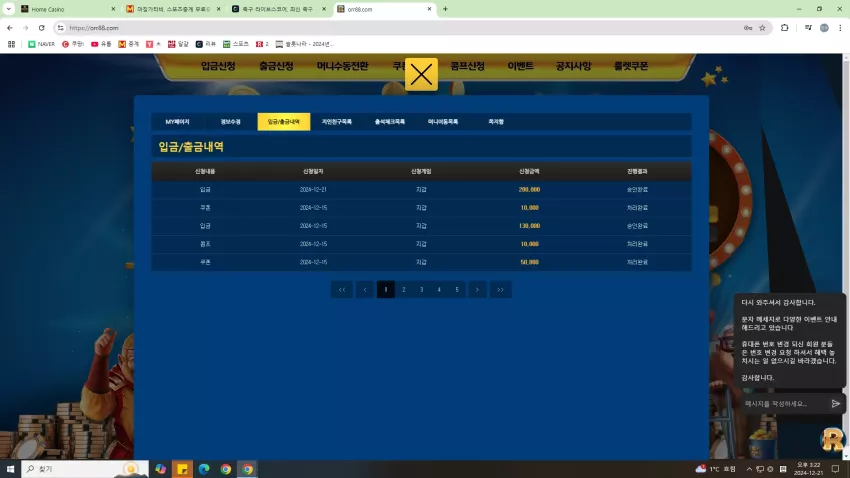
Task: Open the notification center icon
Action: [835, 469]
